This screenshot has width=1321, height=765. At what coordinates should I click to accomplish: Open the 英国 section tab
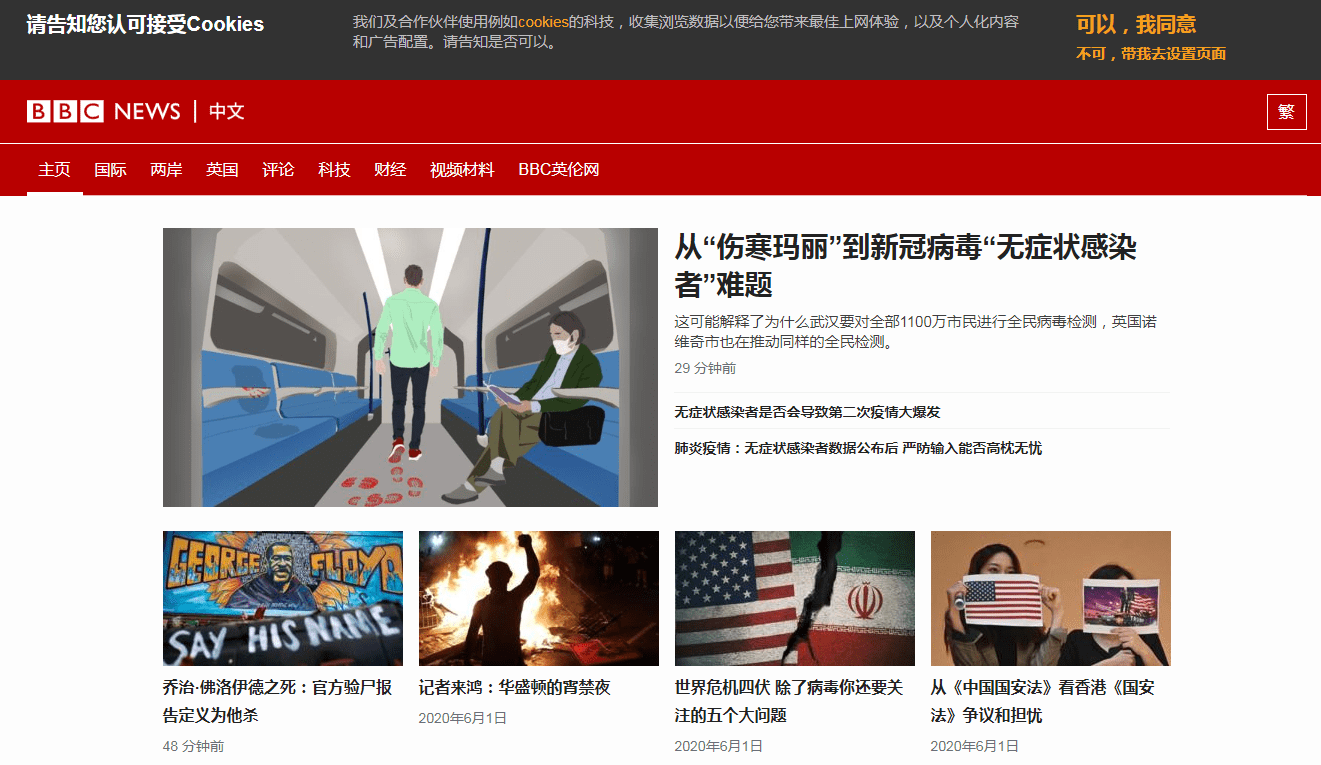[222, 170]
